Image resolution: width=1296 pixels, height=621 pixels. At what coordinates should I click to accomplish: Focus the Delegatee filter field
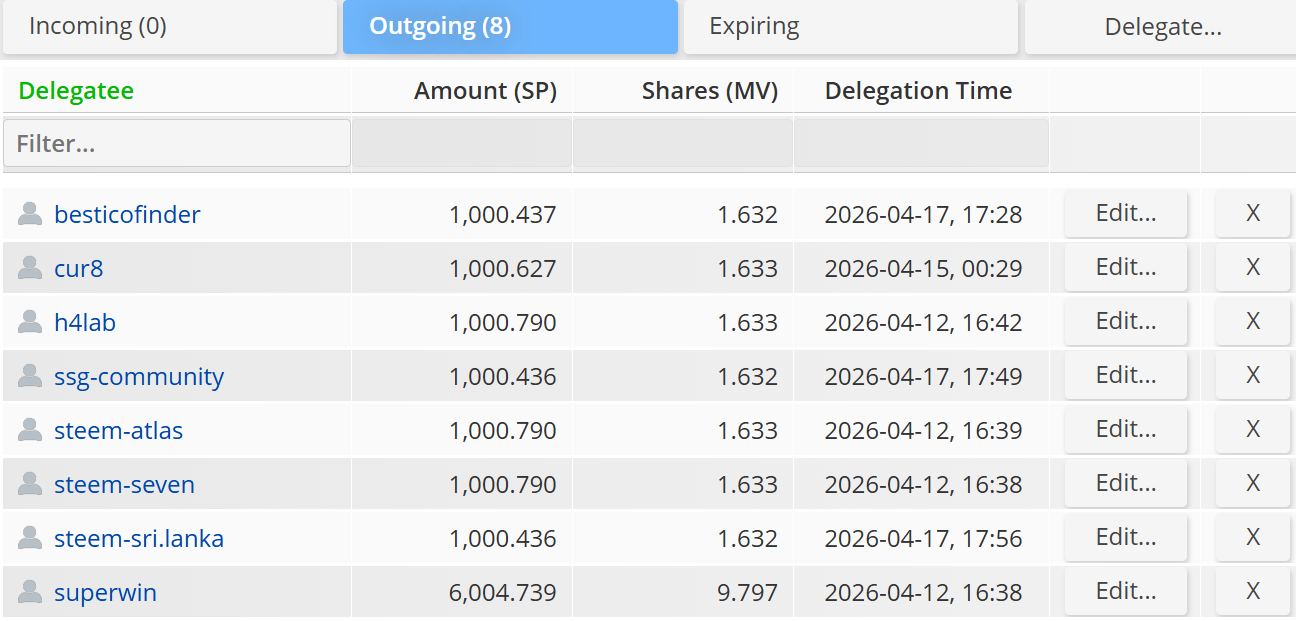pyautogui.click(x=177, y=144)
